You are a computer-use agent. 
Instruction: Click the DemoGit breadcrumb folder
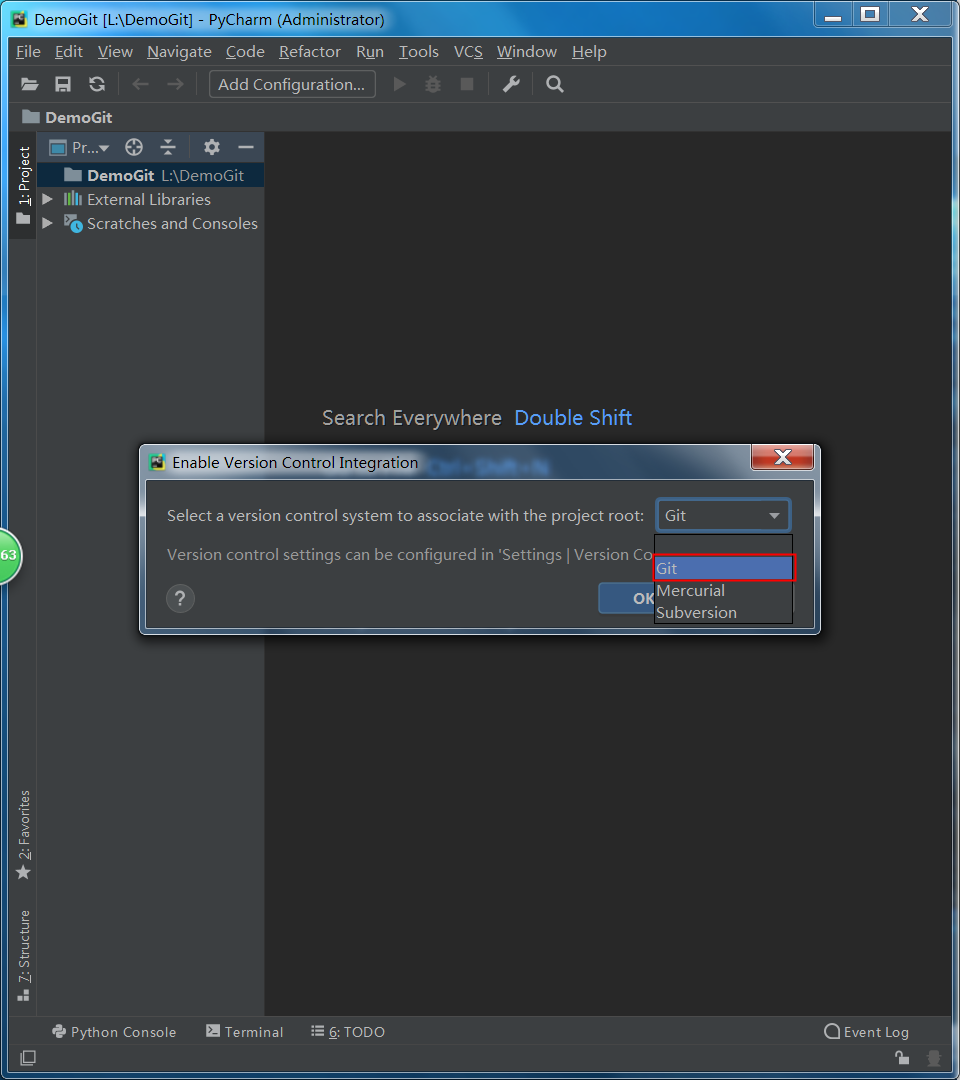(x=67, y=117)
